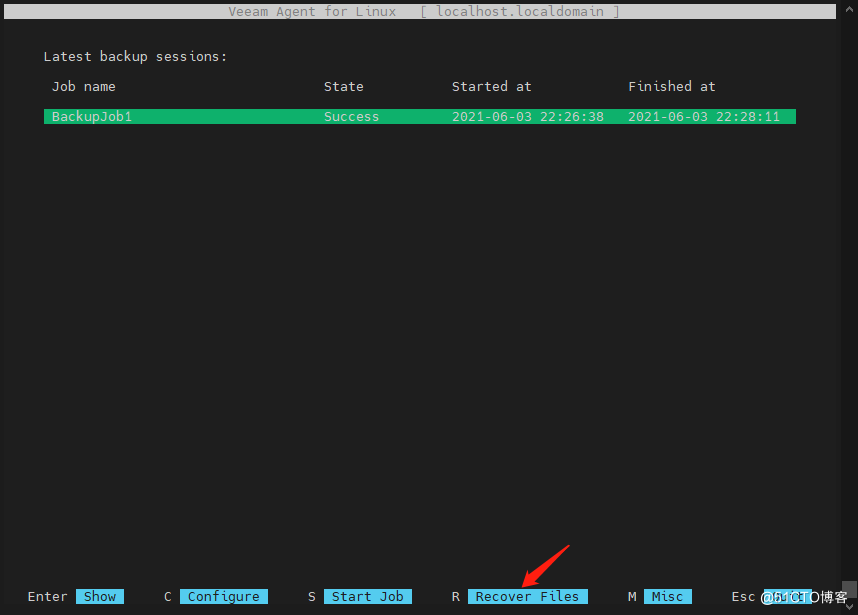Click the Veeam Agent for Linux title bar
Screen dimensions: 858x615
[420, 11]
